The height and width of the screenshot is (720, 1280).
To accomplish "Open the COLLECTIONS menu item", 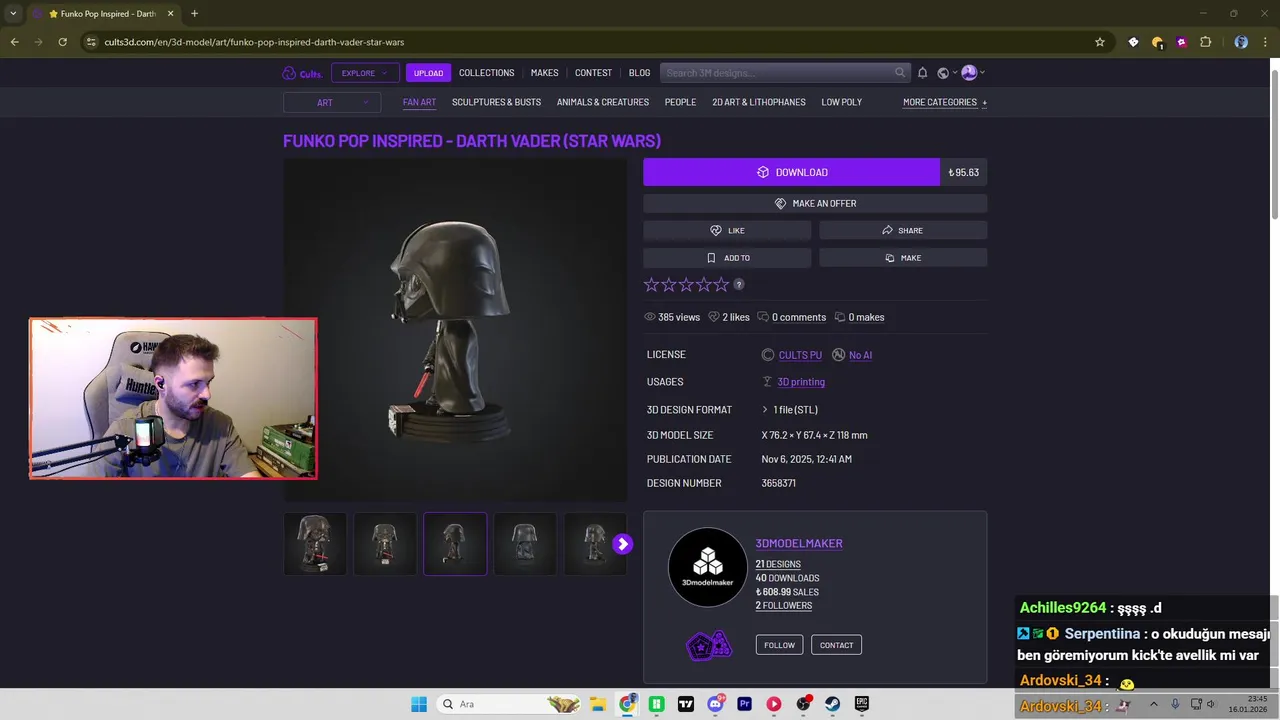I will (486, 73).
